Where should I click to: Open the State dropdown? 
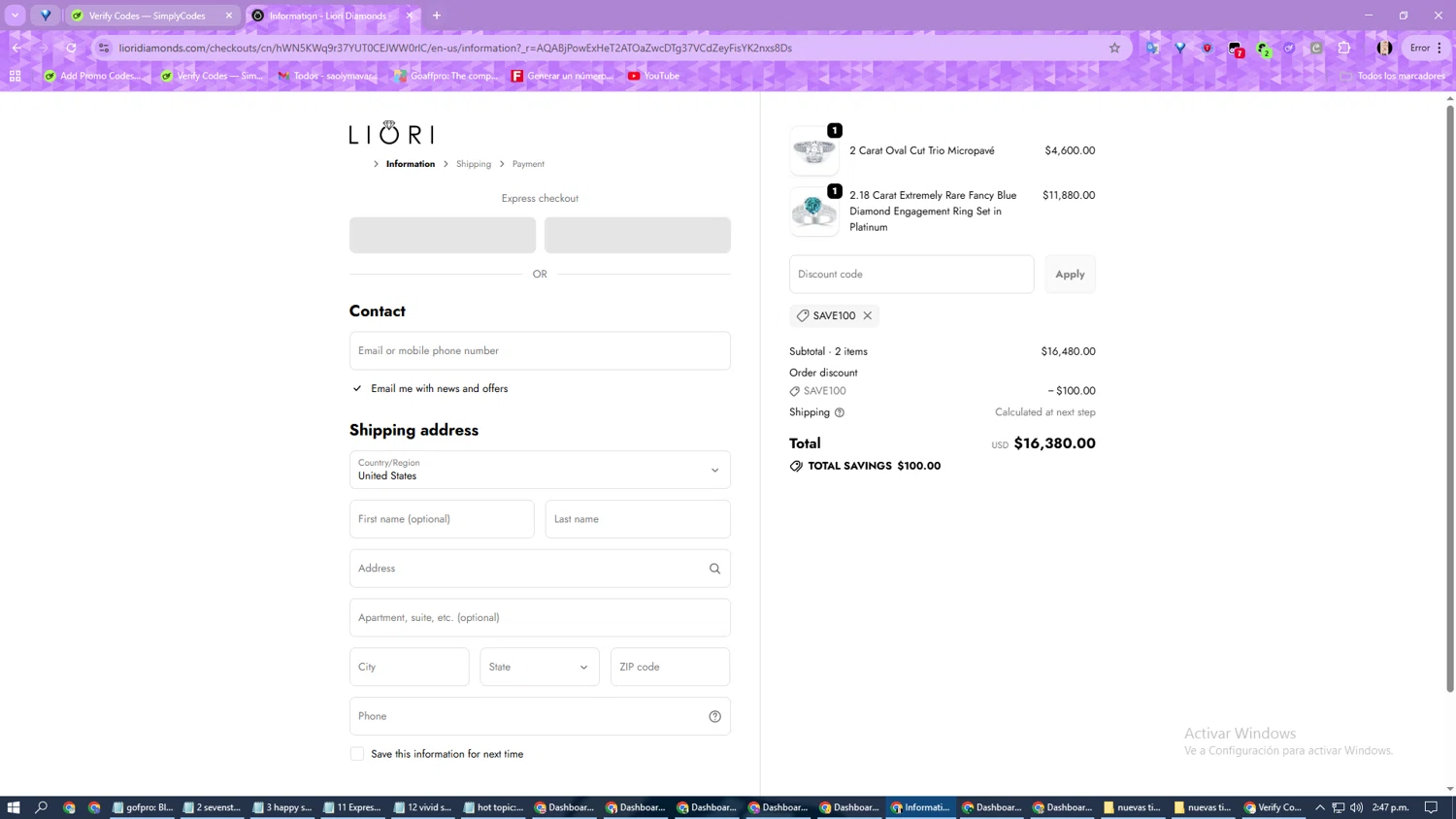540,667
